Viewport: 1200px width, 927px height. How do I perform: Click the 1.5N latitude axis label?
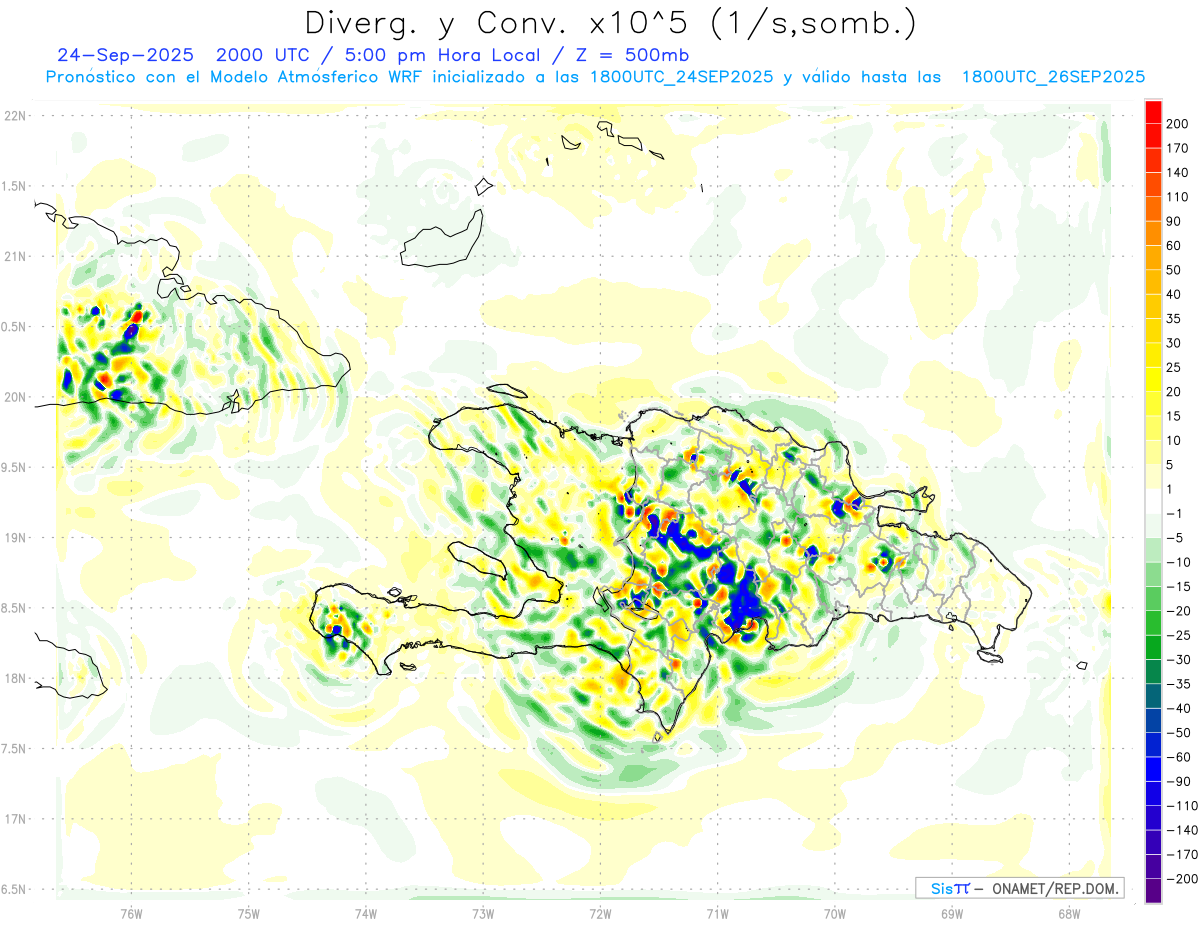[14, 186]
